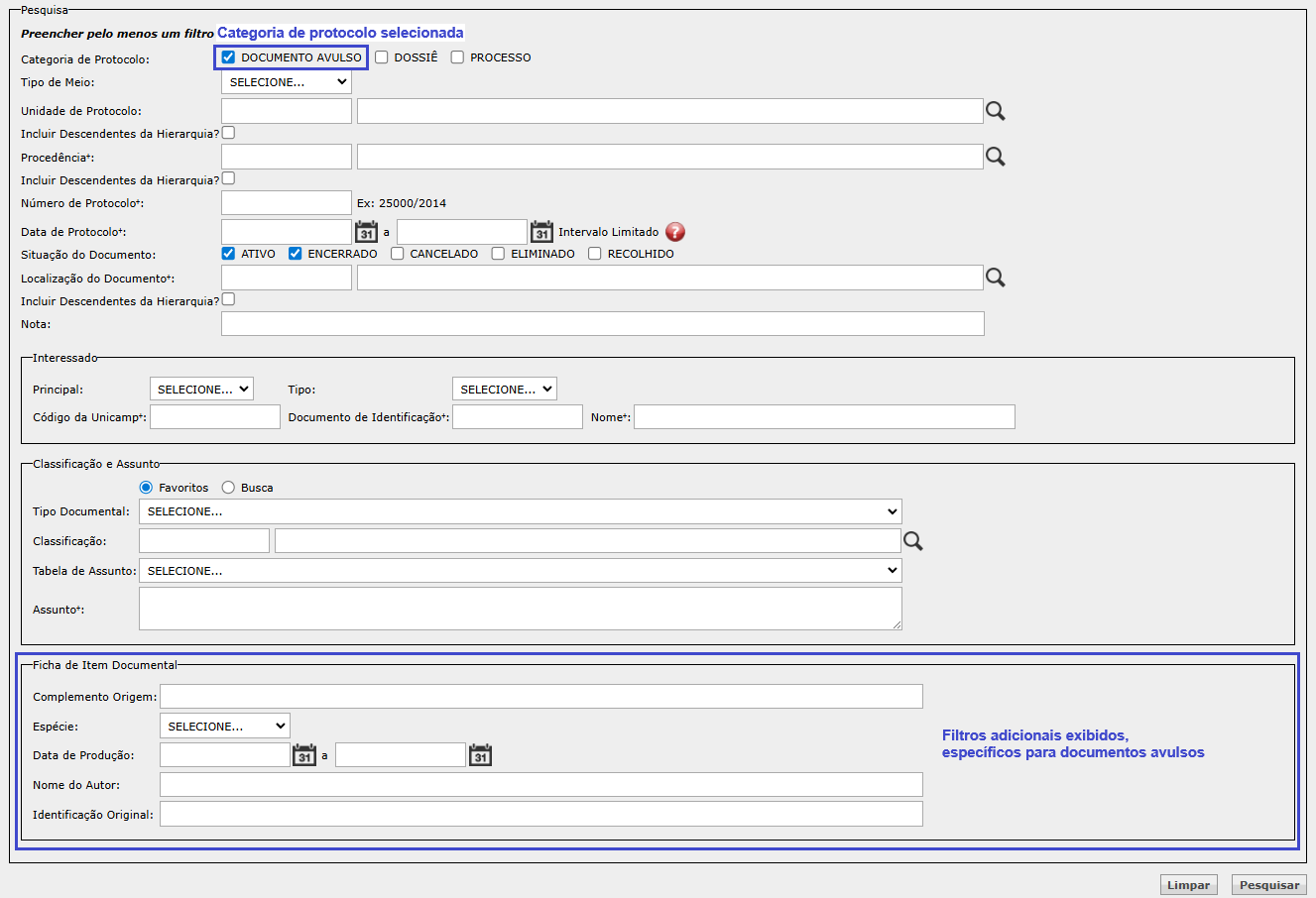Open Data de Produção end date calendar

(480, 755)
